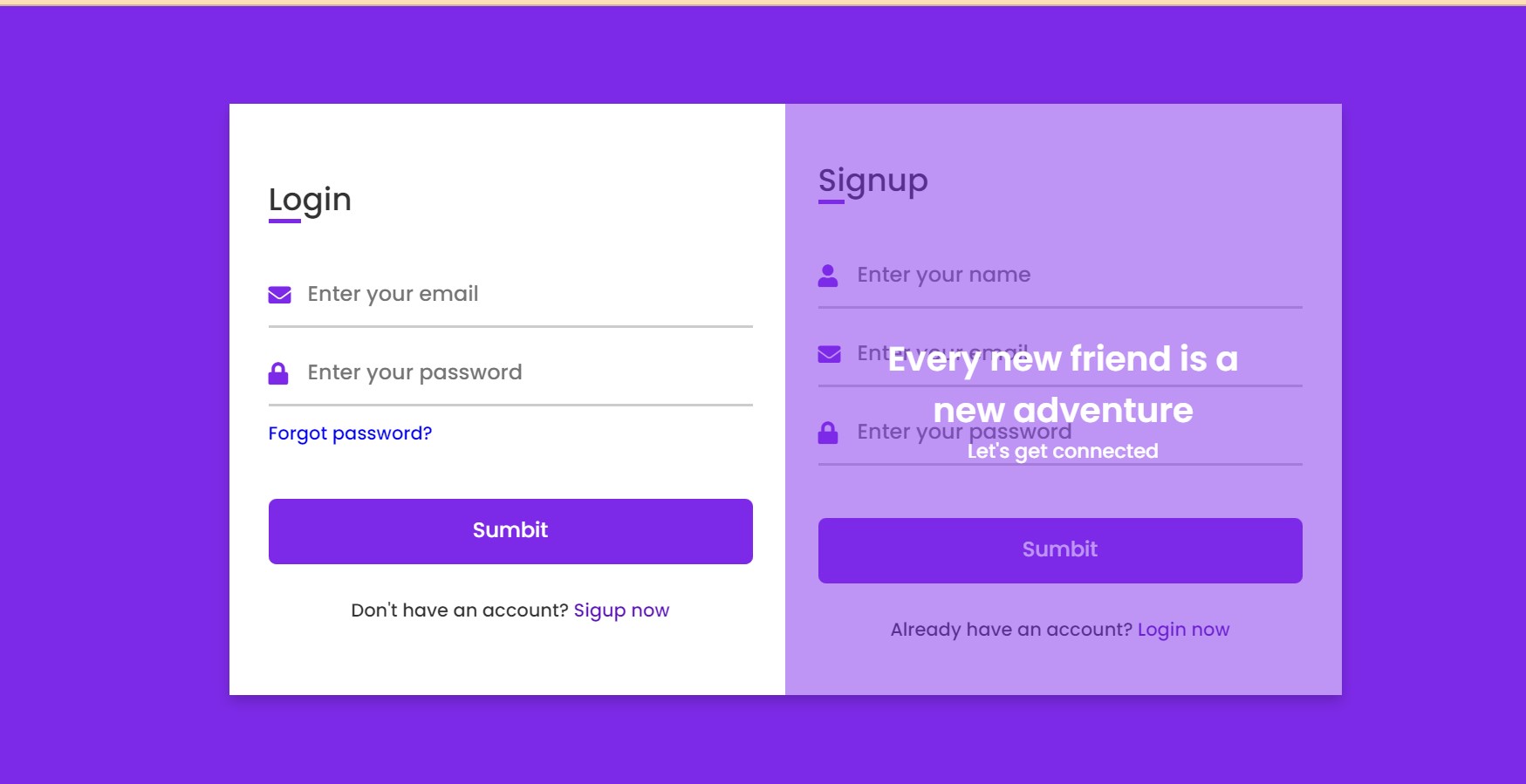The width and height of the screenshot is (1526, 784).
Task: Click the envelope icon in Signup form
Action: point(829,354)
